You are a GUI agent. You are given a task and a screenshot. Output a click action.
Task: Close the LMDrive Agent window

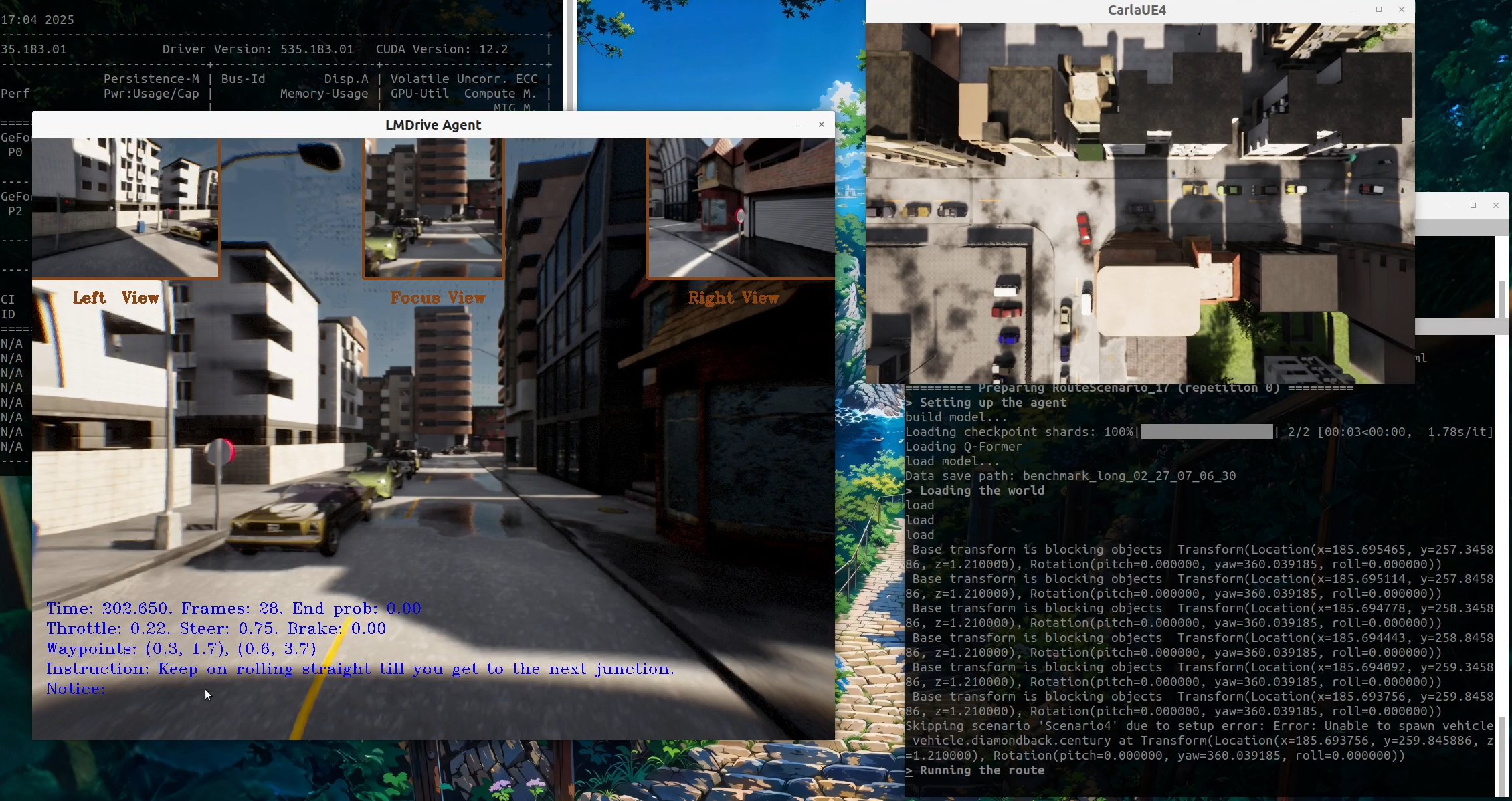pos(822,124)
